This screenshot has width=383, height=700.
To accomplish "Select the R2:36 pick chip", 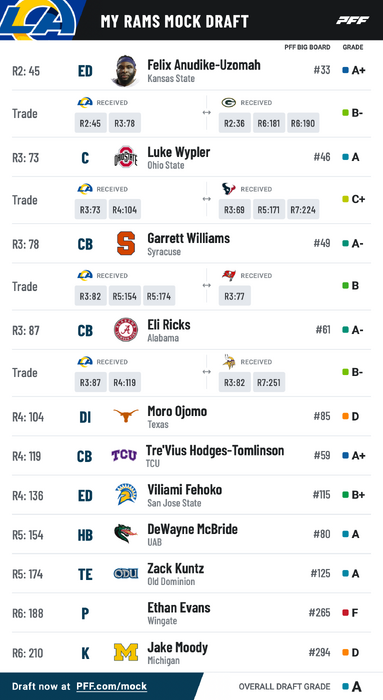I will 234,123.
